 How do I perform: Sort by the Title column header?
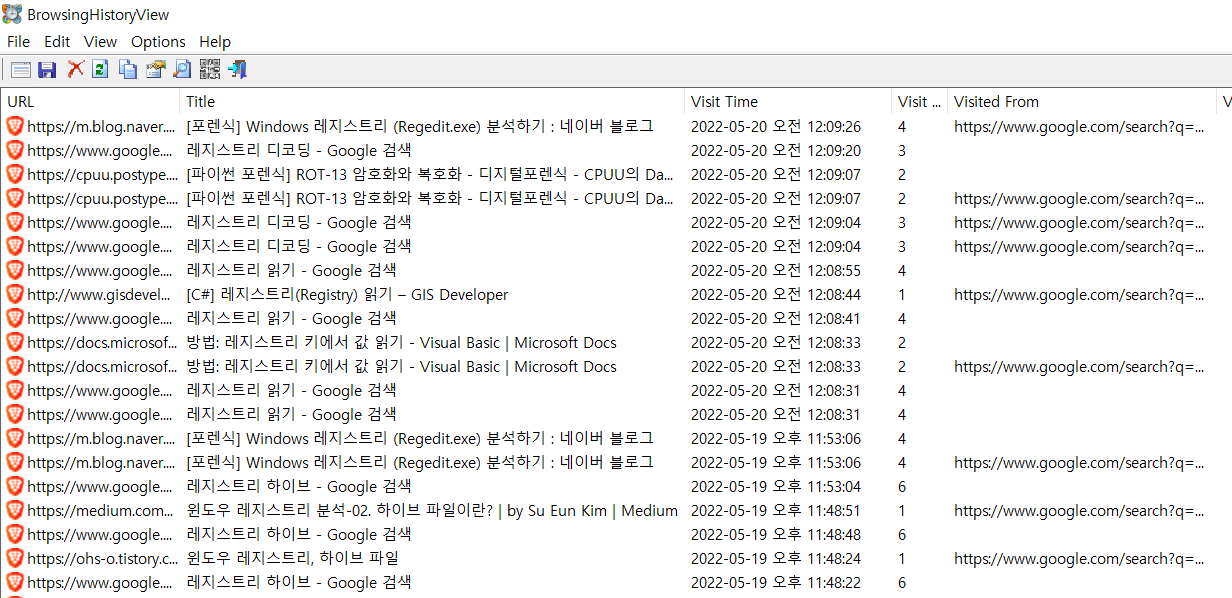pyautogui.click(x=432, y=101)
